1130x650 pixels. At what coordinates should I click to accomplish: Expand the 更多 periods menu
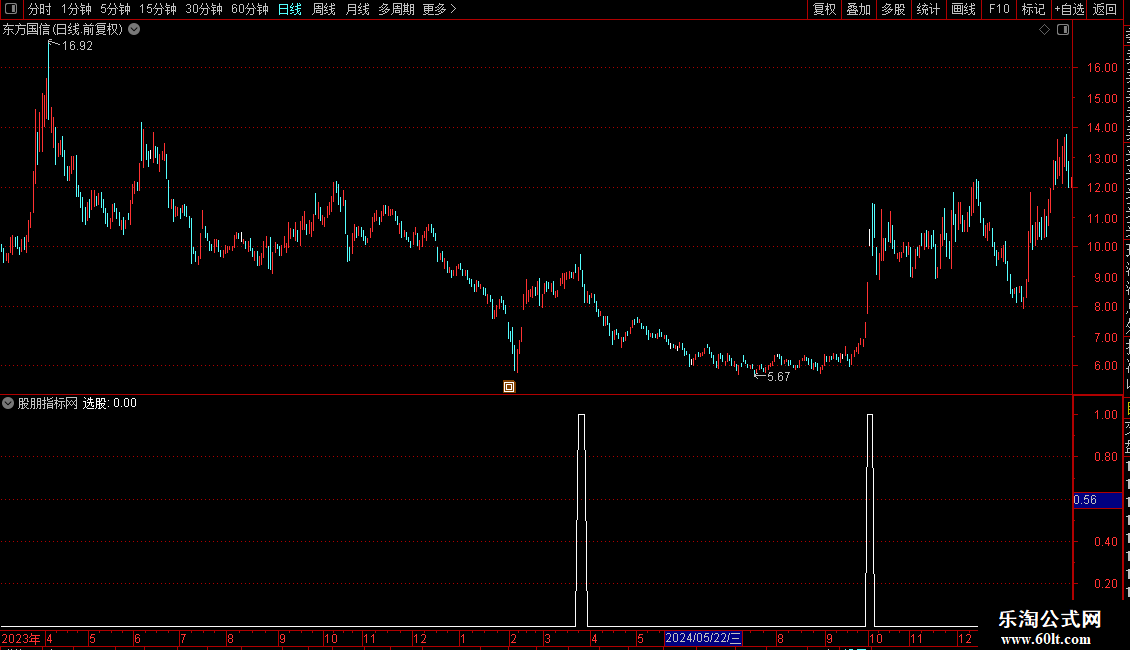(x=439, y=9)
